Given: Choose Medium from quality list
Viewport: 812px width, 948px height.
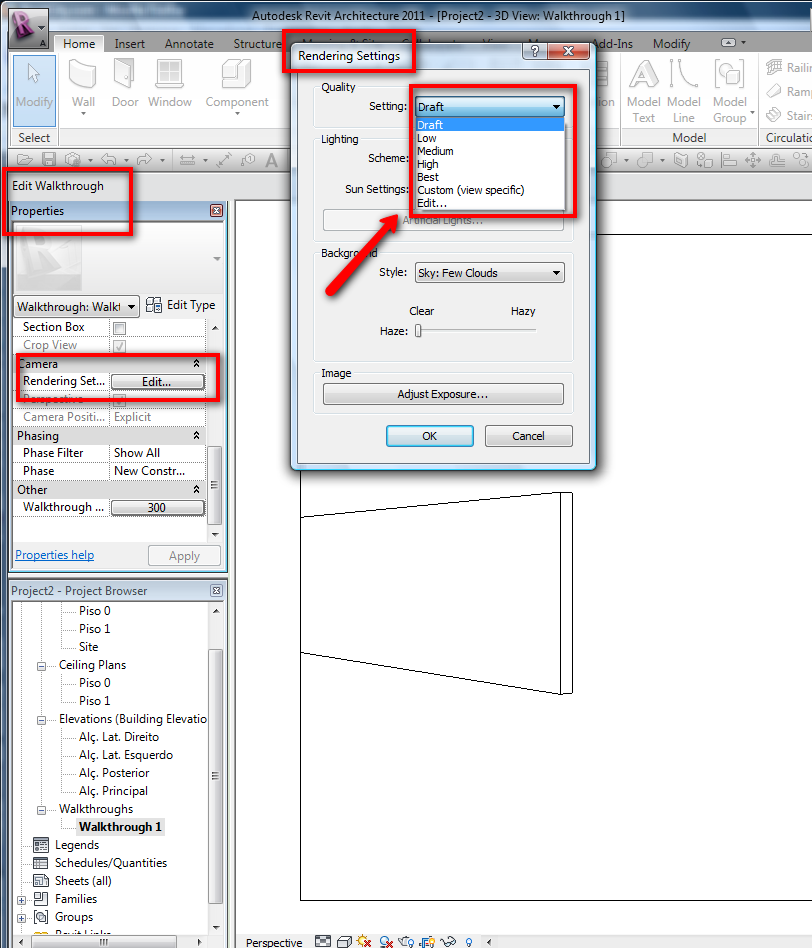Looking at the screenshot, I should pos(490,151).
